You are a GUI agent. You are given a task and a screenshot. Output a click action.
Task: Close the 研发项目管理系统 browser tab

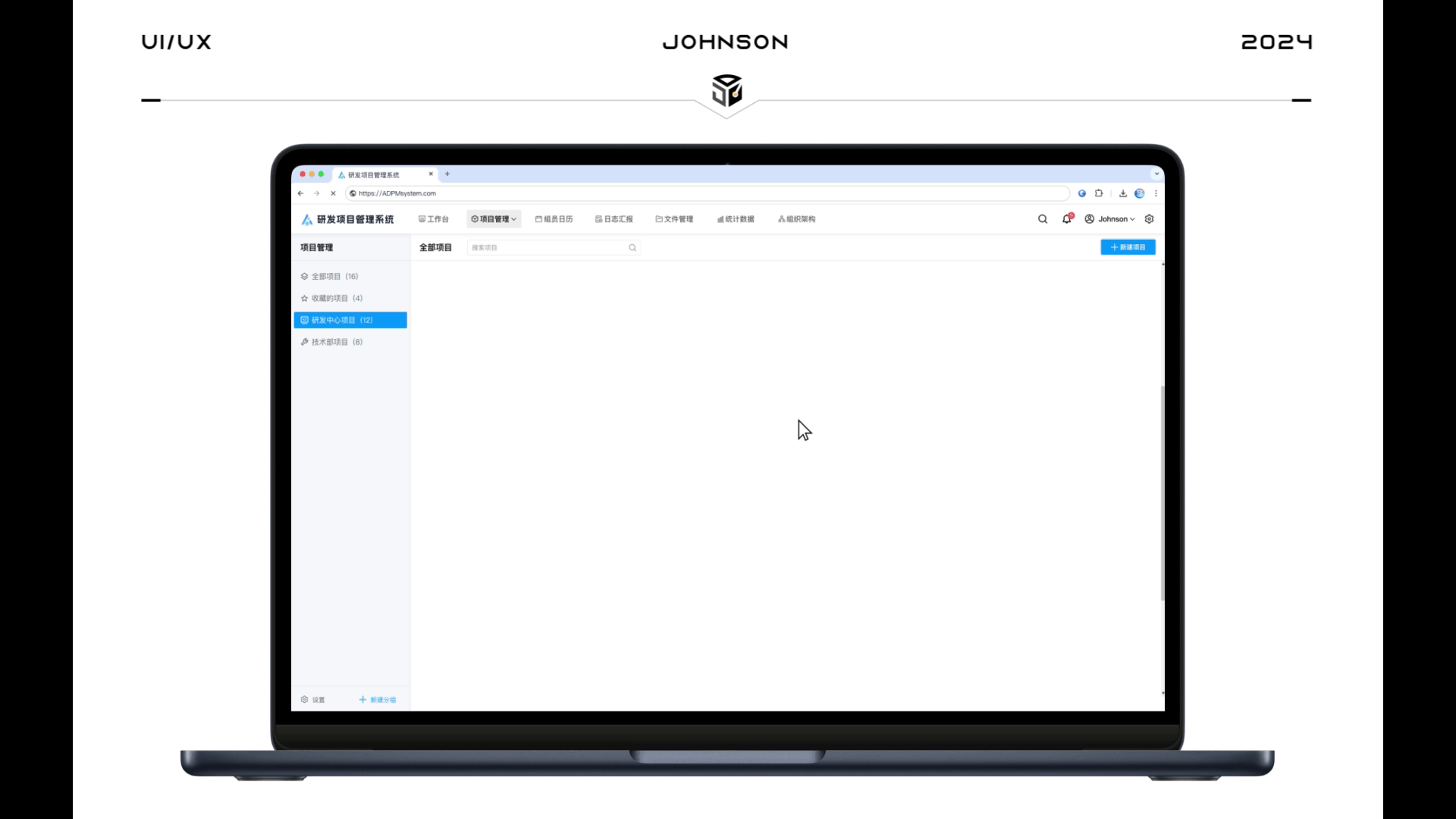(x=431, y=174)
